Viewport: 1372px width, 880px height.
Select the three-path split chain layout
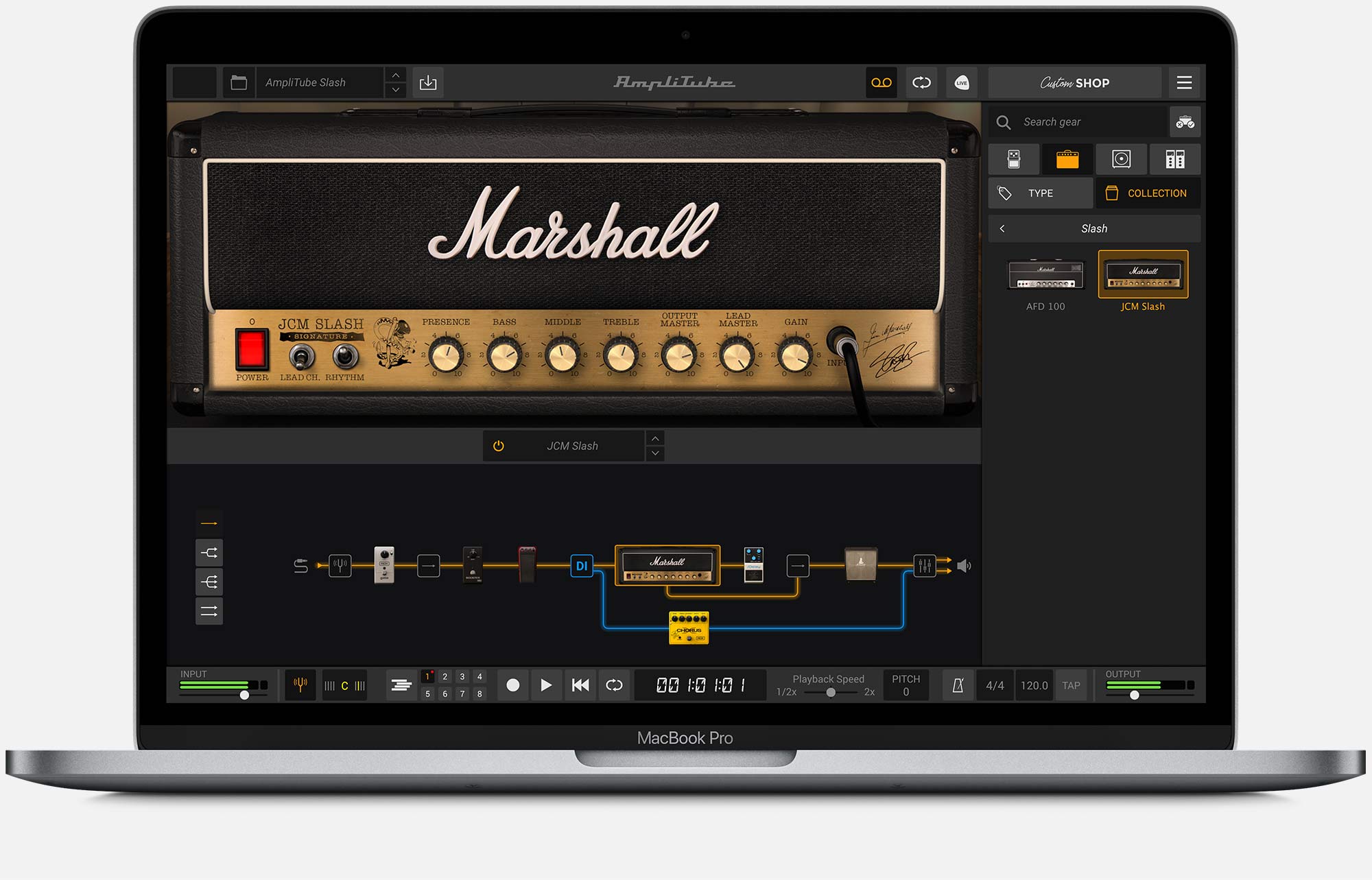coord(209,582)
